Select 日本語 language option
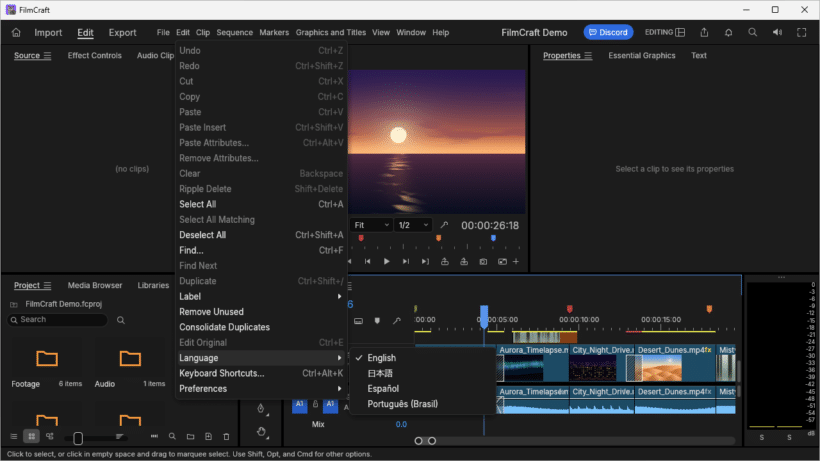This screenshot has height=461, width=820. click(x=423, y=373)
